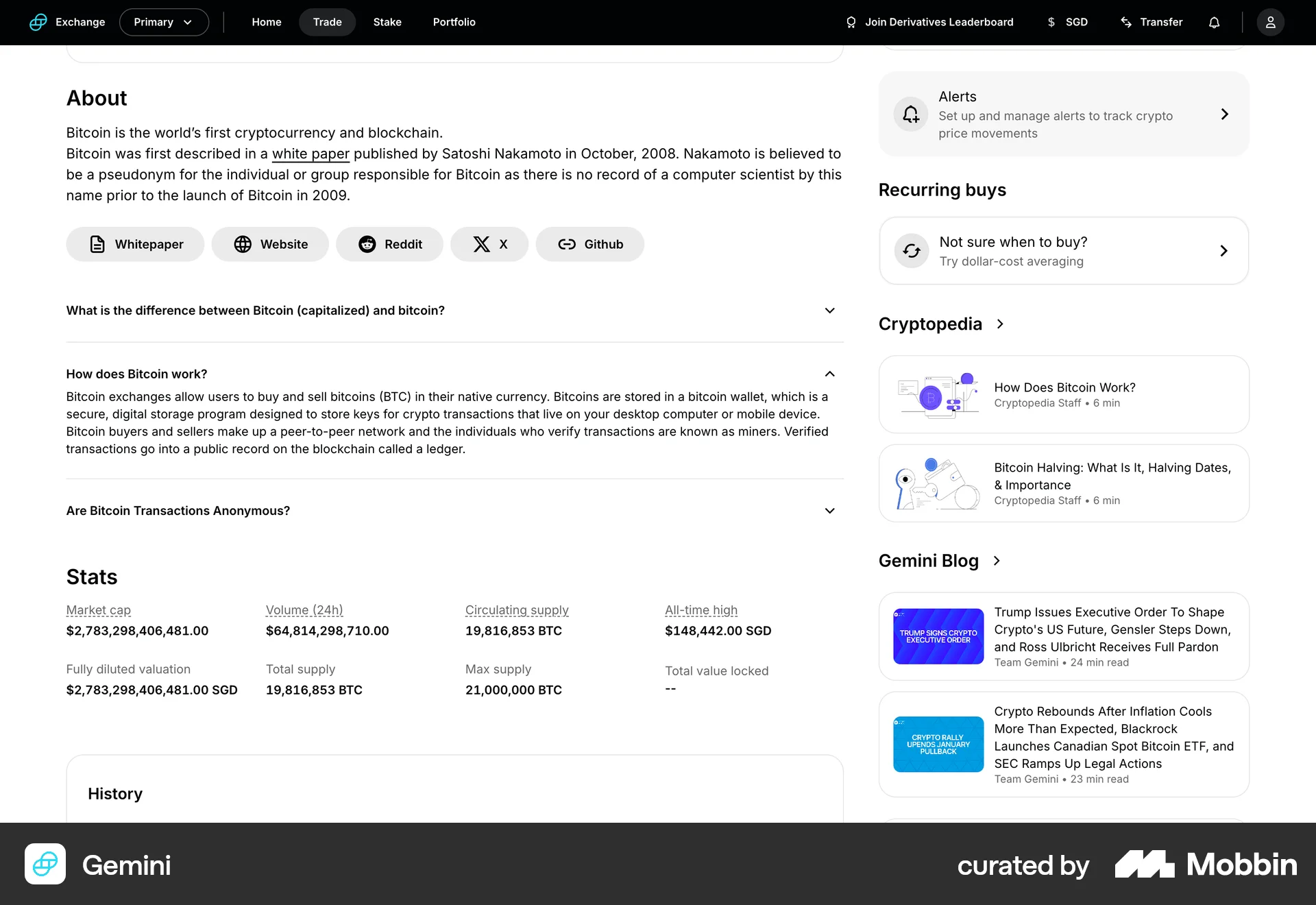The height and width of the screenshot is (905, 1316).
Task: Click the notifications bell icon
Action: [1214, 22]
